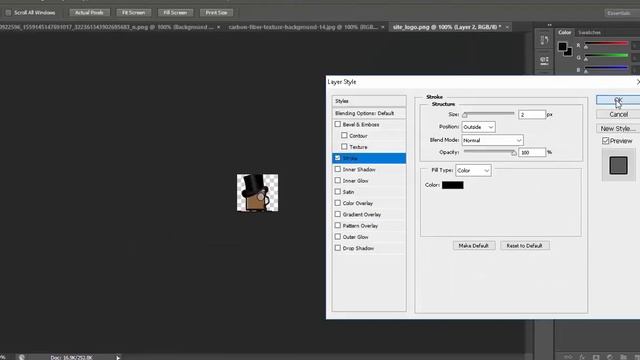Close the site_logo.png document tab
This screenshot has height=360, width=640.
click(507, 27)
